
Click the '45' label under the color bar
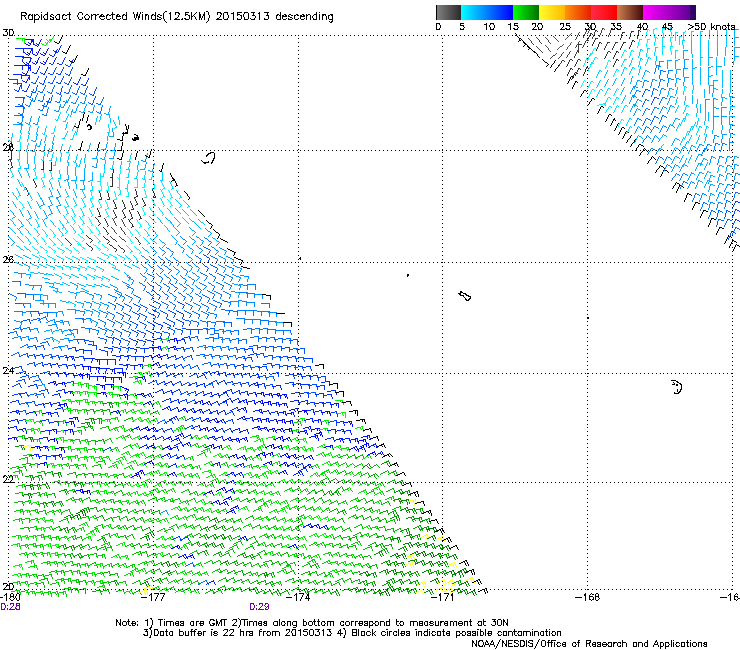[x=667, y=27]
